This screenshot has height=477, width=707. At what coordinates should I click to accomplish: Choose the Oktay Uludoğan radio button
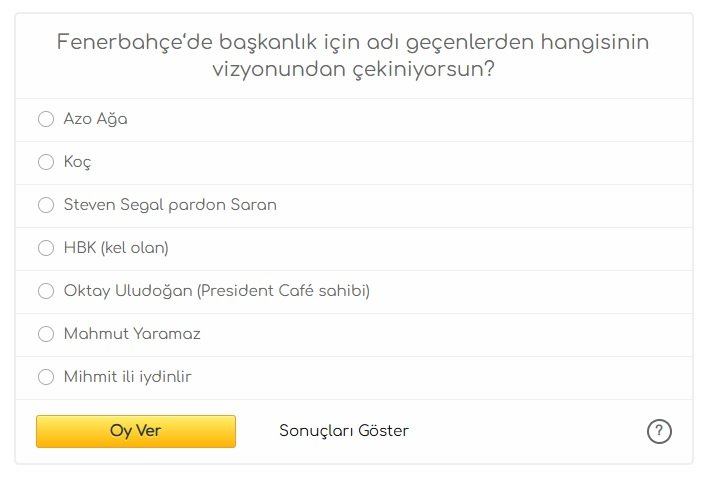[45, 291]
